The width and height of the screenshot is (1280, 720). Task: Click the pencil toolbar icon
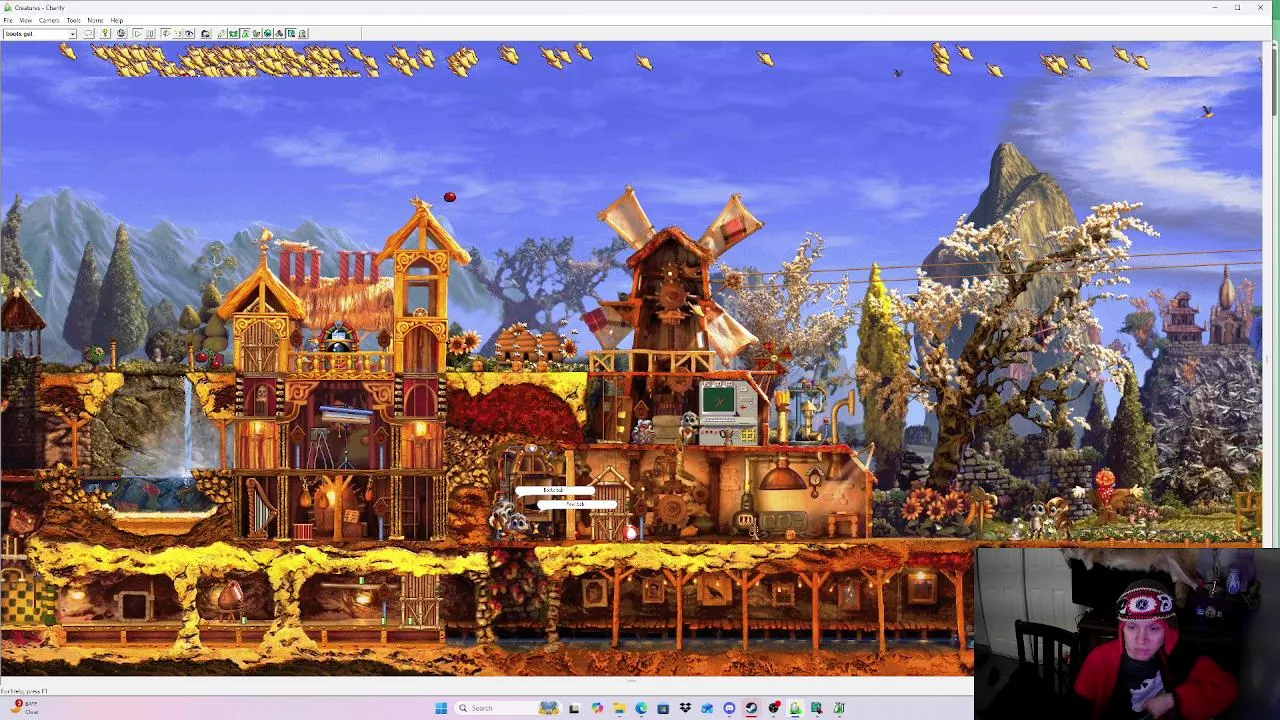tap(221, 34)
